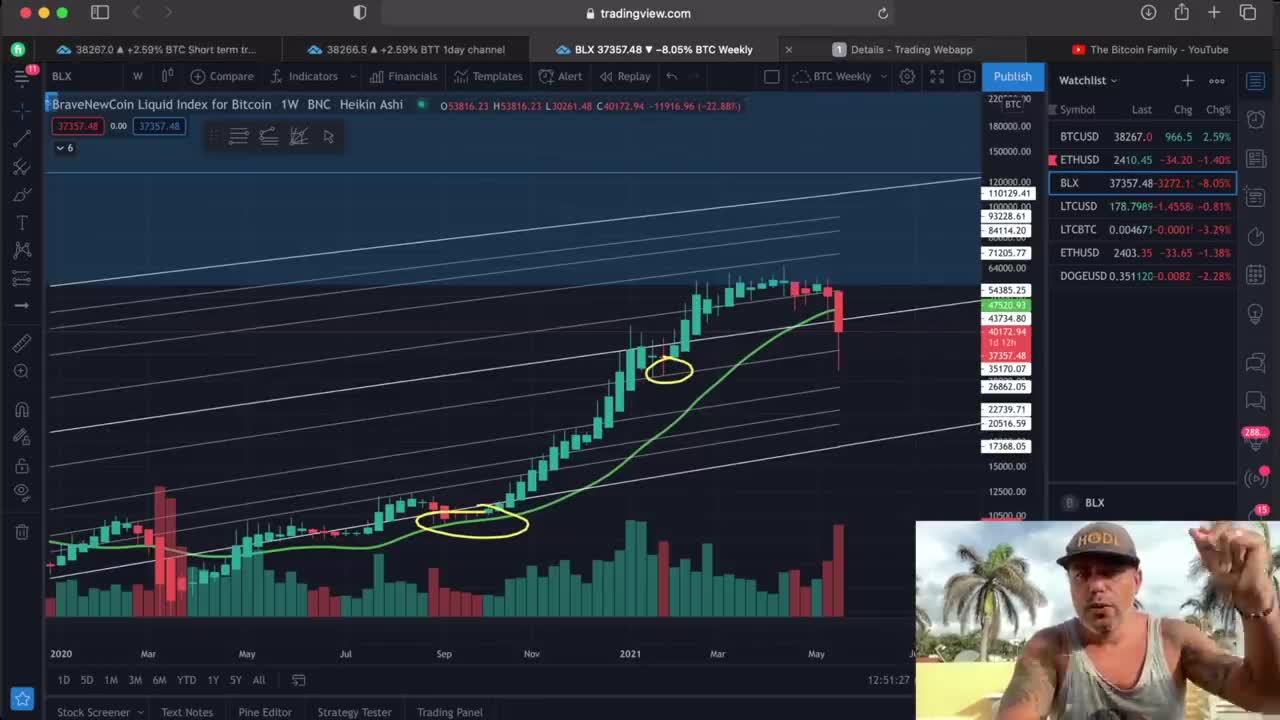Open Safari downloads icon
Image resolution: width=1280 pixels, height=720 pixels.
(x=1148, y=13)
